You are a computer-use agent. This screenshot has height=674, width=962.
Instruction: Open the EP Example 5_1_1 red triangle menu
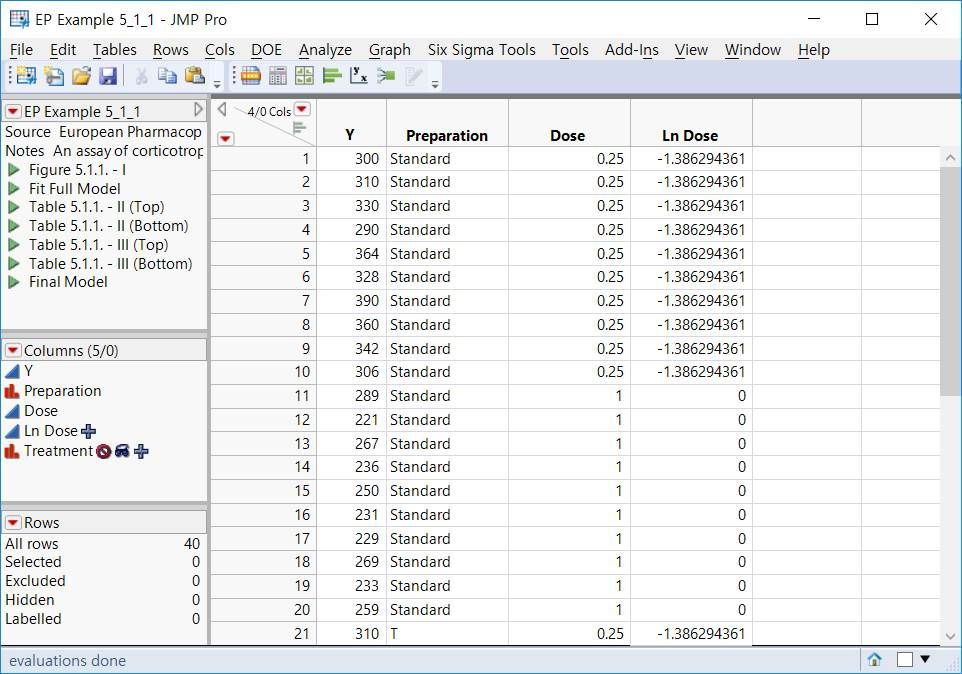(13, 111)
